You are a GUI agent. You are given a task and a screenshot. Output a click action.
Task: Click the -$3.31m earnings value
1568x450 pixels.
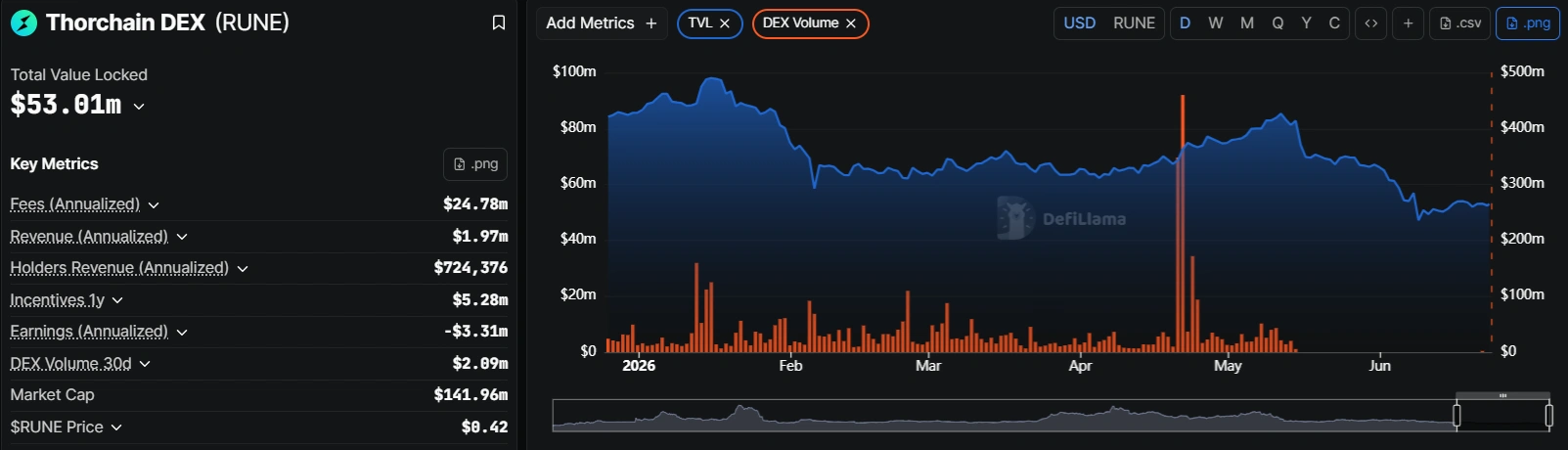[475, 332]
